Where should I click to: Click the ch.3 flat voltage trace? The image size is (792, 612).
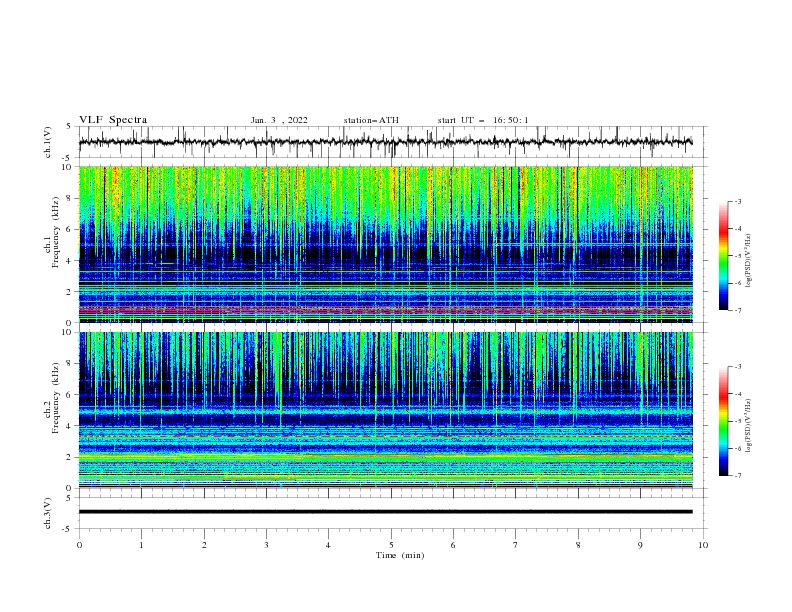tap(386, 512)
